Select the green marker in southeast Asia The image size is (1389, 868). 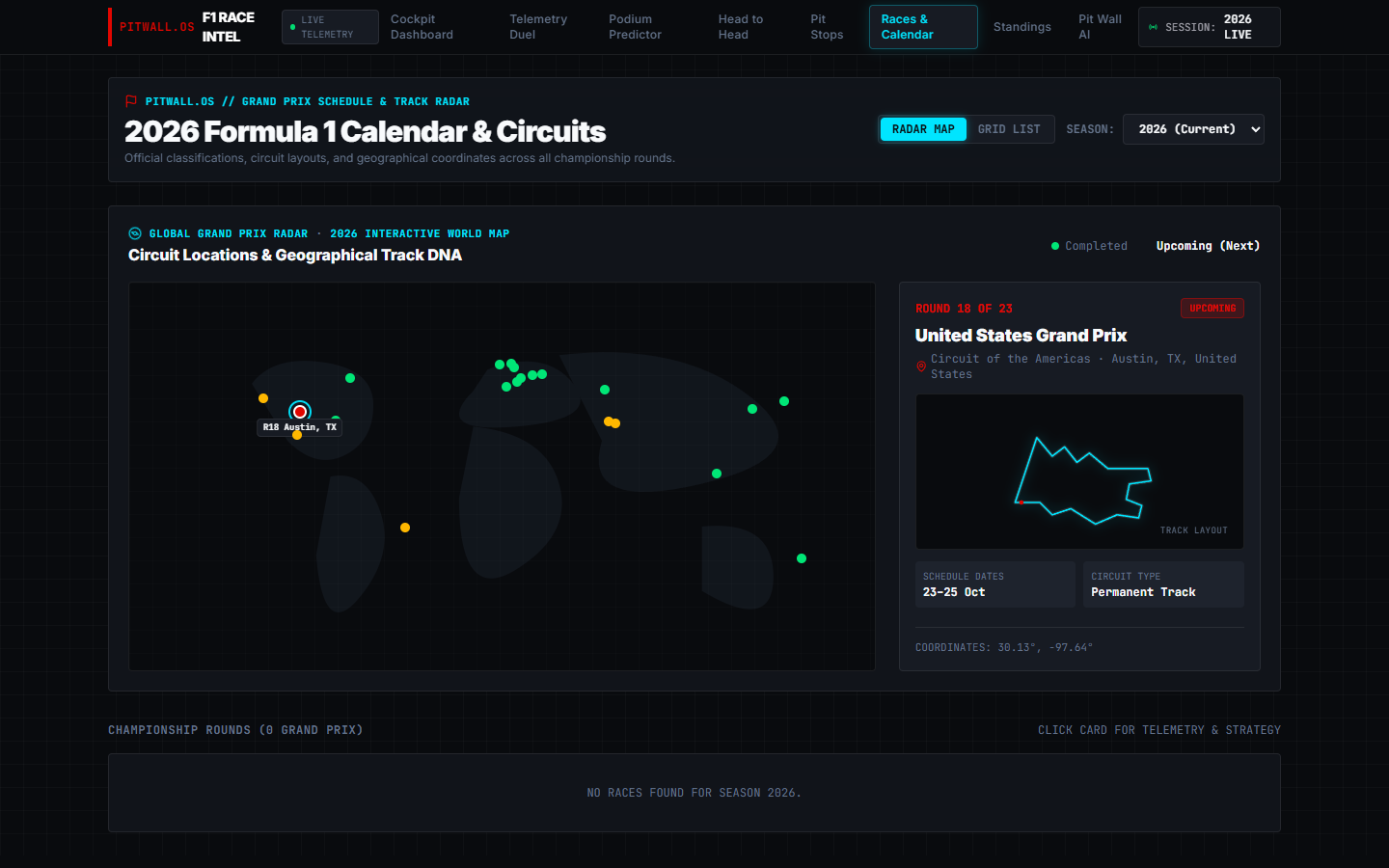[x=717, y=474]
